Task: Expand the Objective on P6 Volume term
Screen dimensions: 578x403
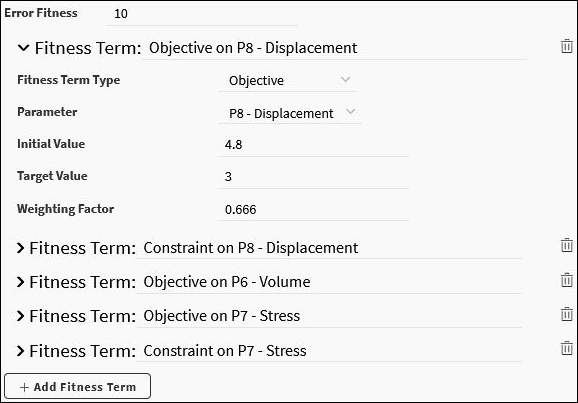Action: pos(20,282)
